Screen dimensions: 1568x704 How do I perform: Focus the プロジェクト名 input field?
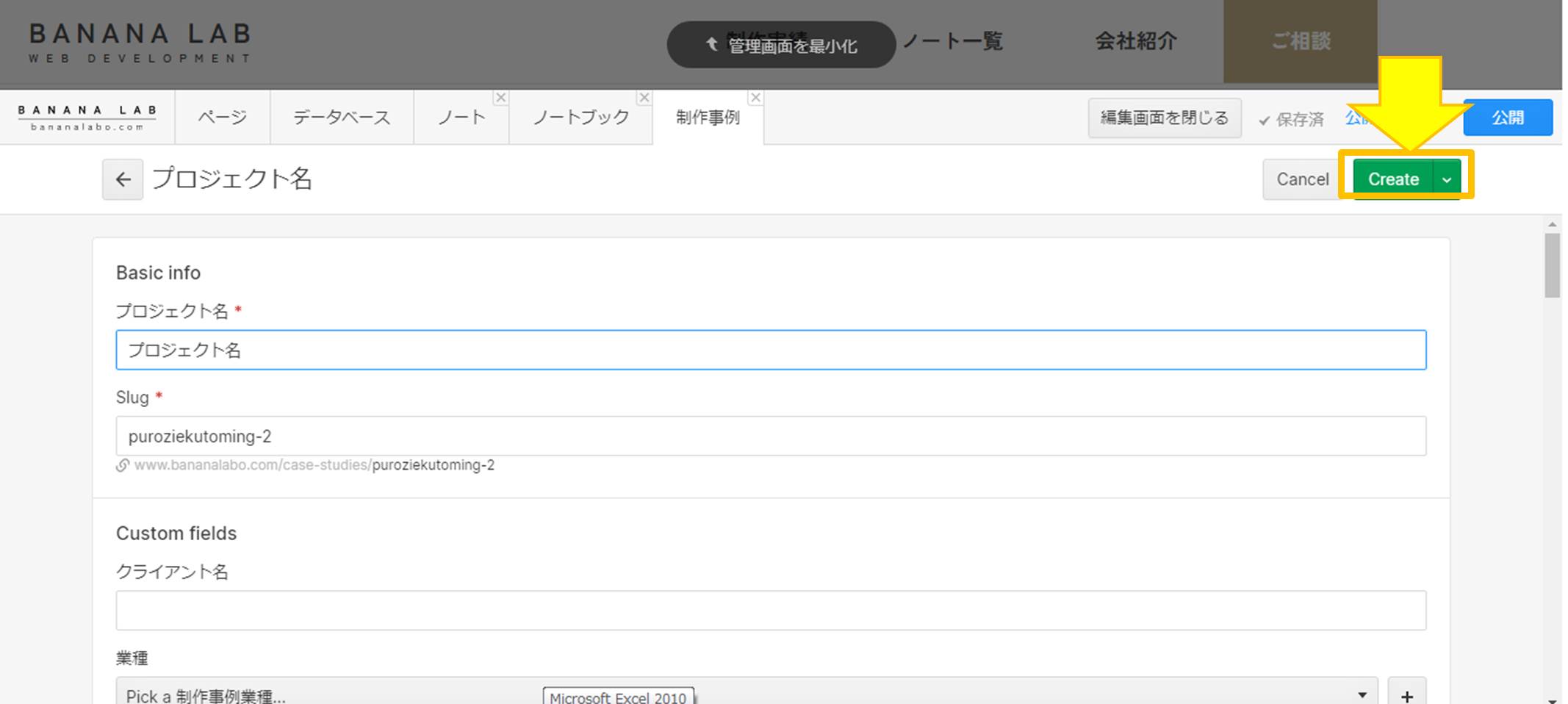771,350
